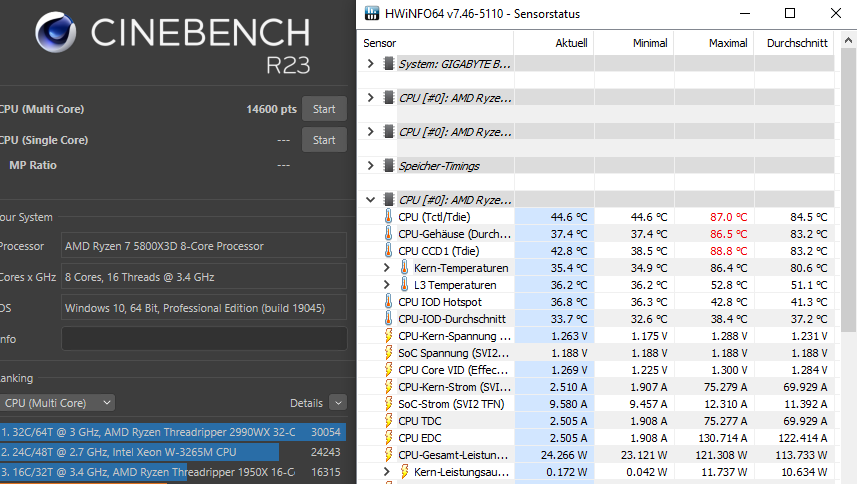857x484 pixels.
Task: Click the Cinebench R23 logo sphere icon
Action: [x=55, y=32]
